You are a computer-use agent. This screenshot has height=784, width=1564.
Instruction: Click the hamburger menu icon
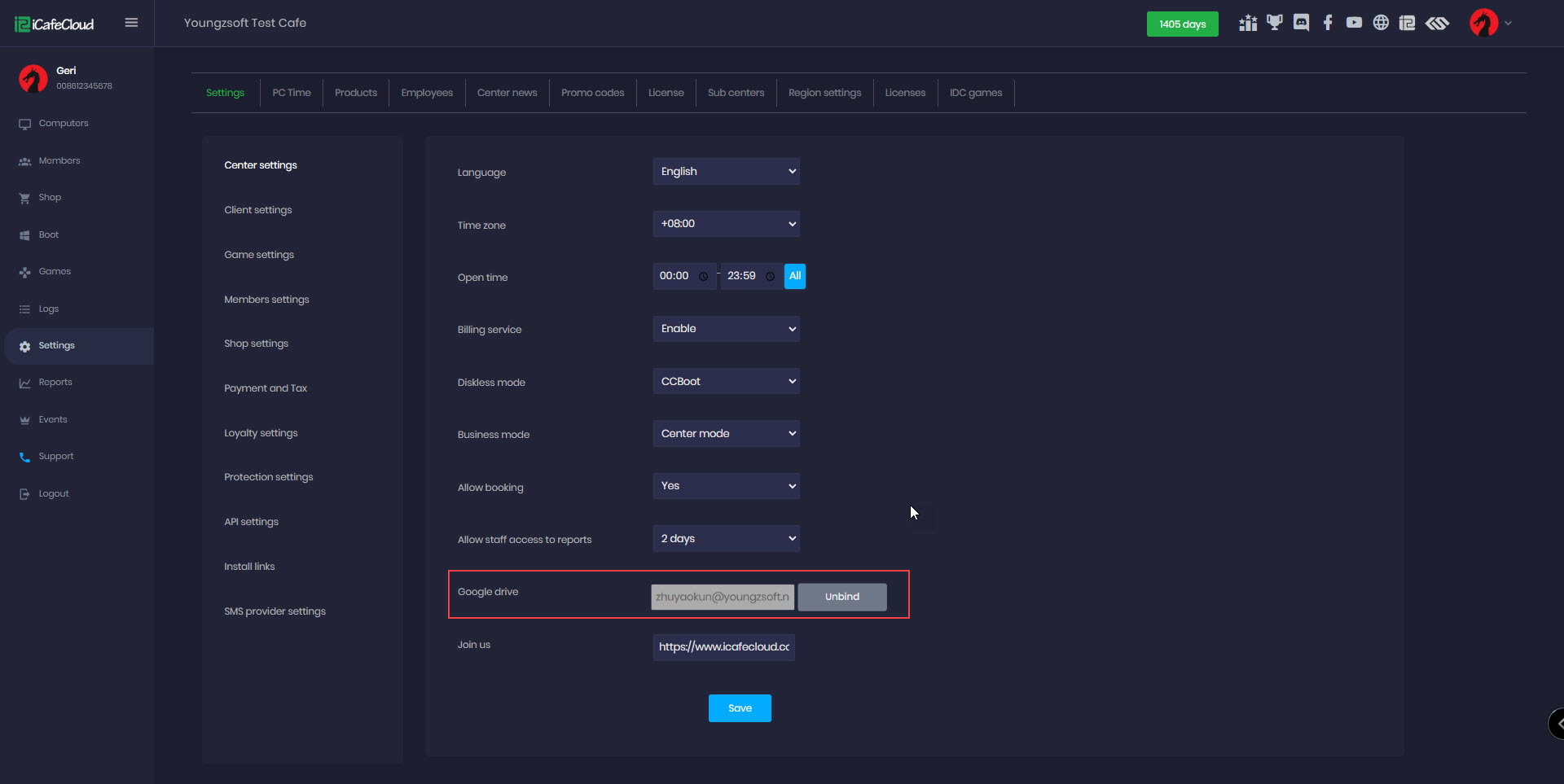click(x=131, y=23)
